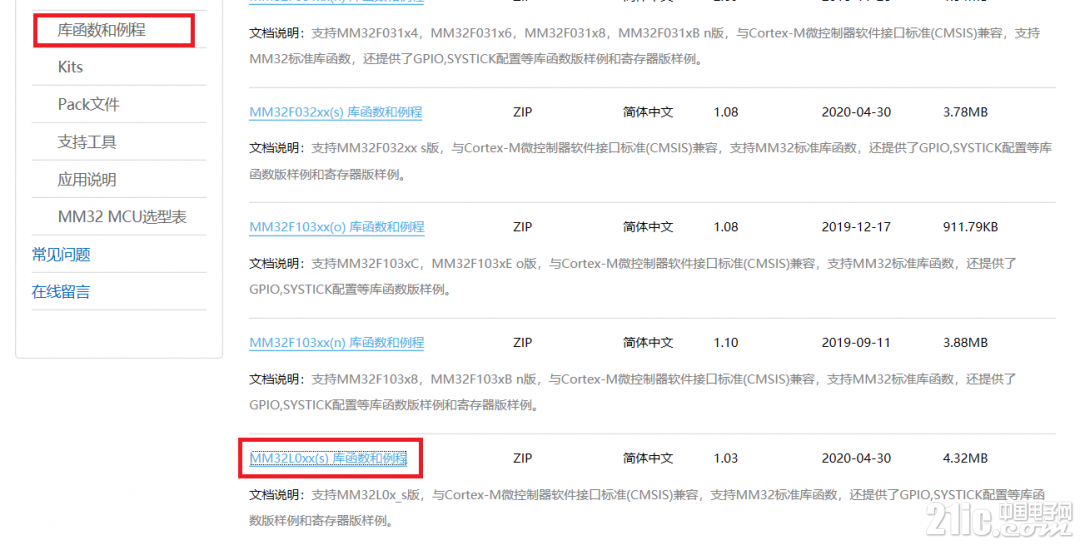Click date 2020-04-30 in MM32L0xx(s) row
The image size is (1080, 545).
click(x=856, y=458)
